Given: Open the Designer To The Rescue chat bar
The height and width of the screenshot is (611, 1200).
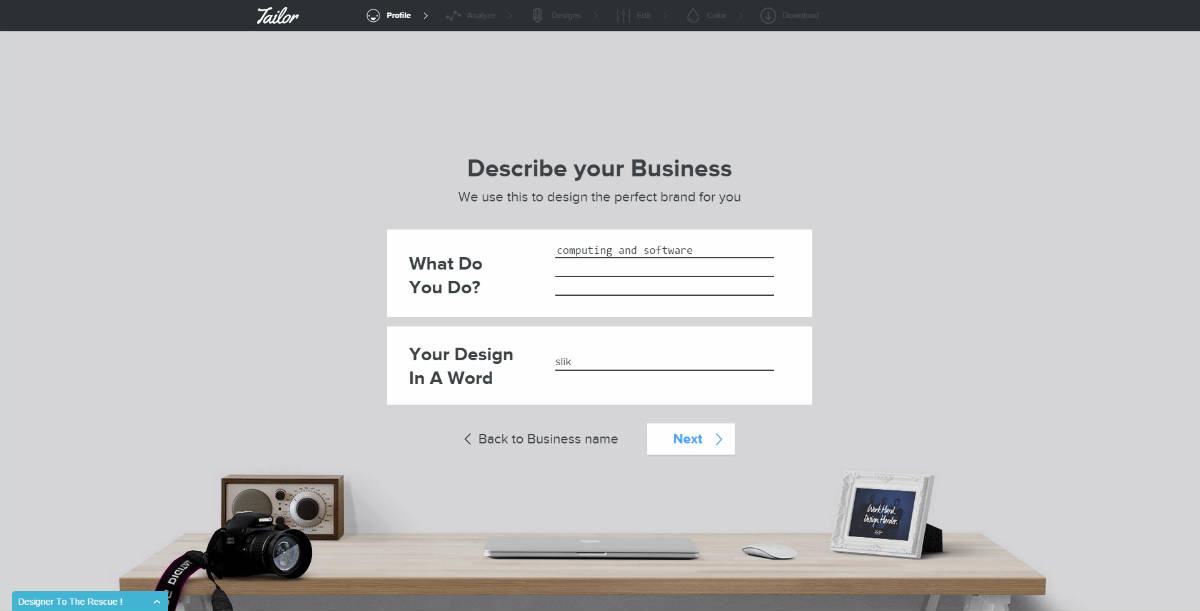Looking at the screenshot, I should [x=71, y=602].
